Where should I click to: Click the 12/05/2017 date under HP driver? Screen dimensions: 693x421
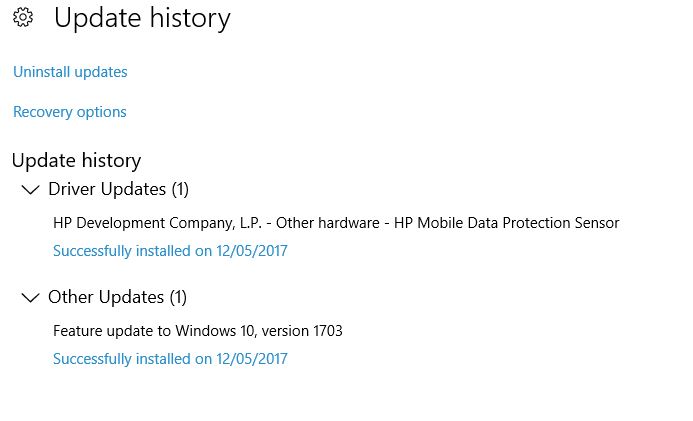tap(252, 251)
